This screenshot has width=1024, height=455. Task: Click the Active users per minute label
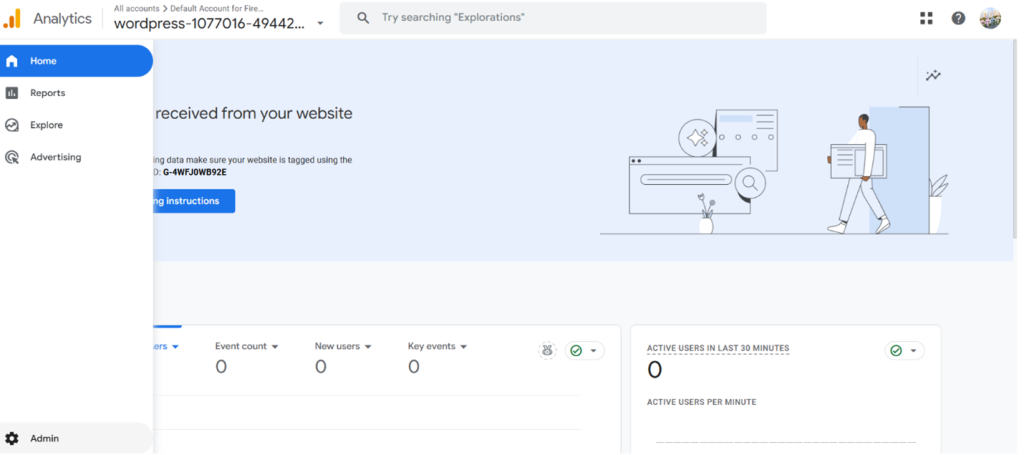click(x=701, y=402)
